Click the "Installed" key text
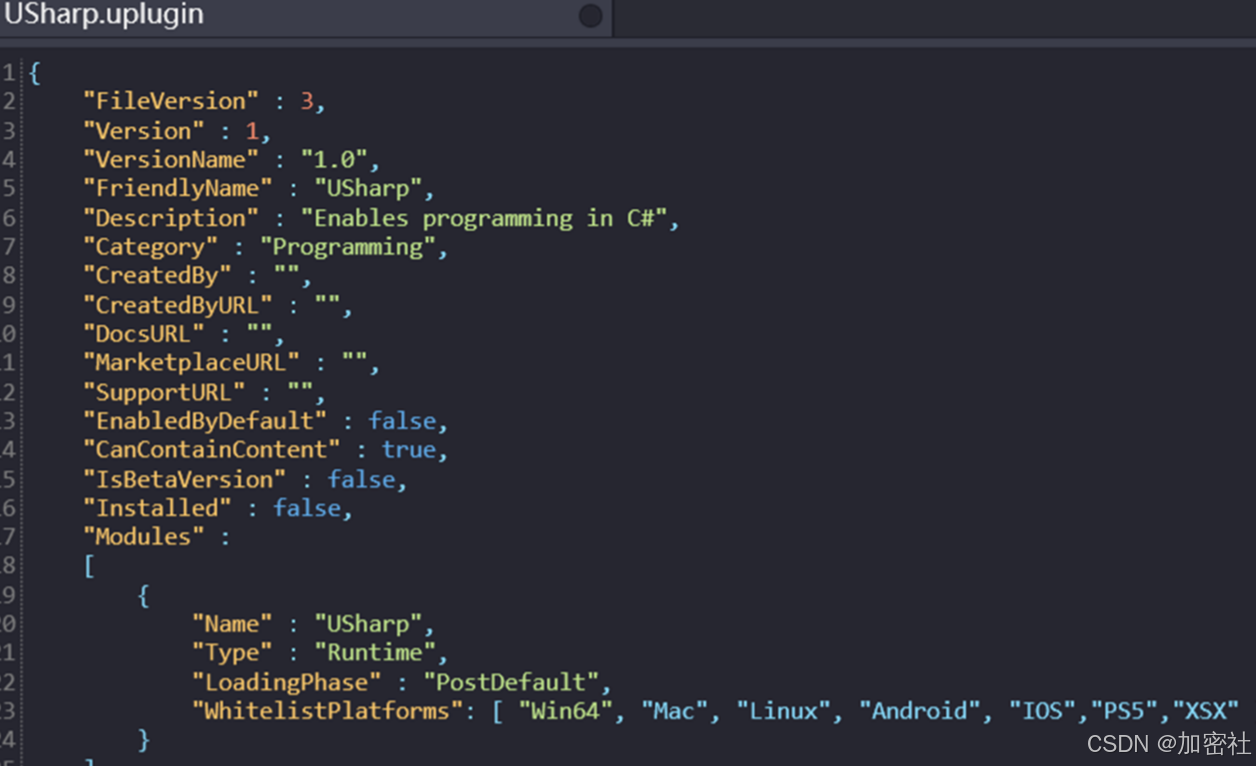Viewport: 1256px width, 766px height. 157,508
